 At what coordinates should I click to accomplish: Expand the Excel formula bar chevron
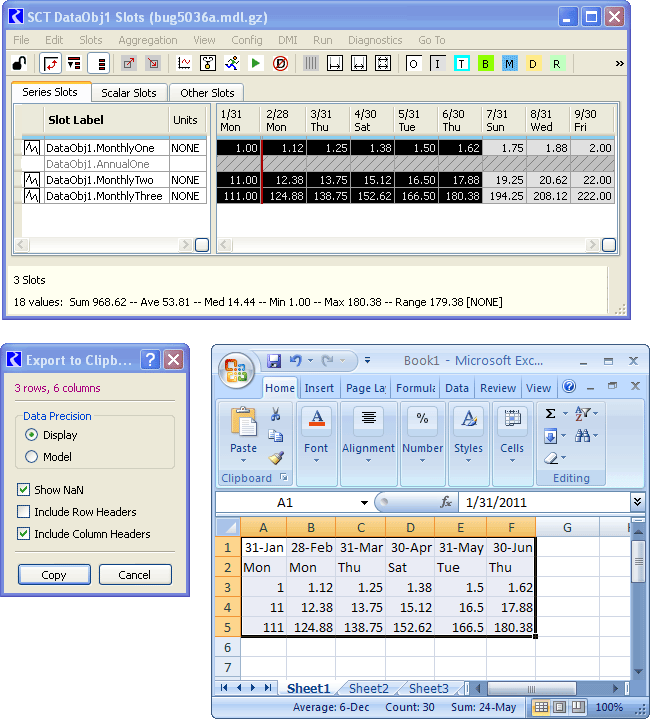click(x=637, y=502)
